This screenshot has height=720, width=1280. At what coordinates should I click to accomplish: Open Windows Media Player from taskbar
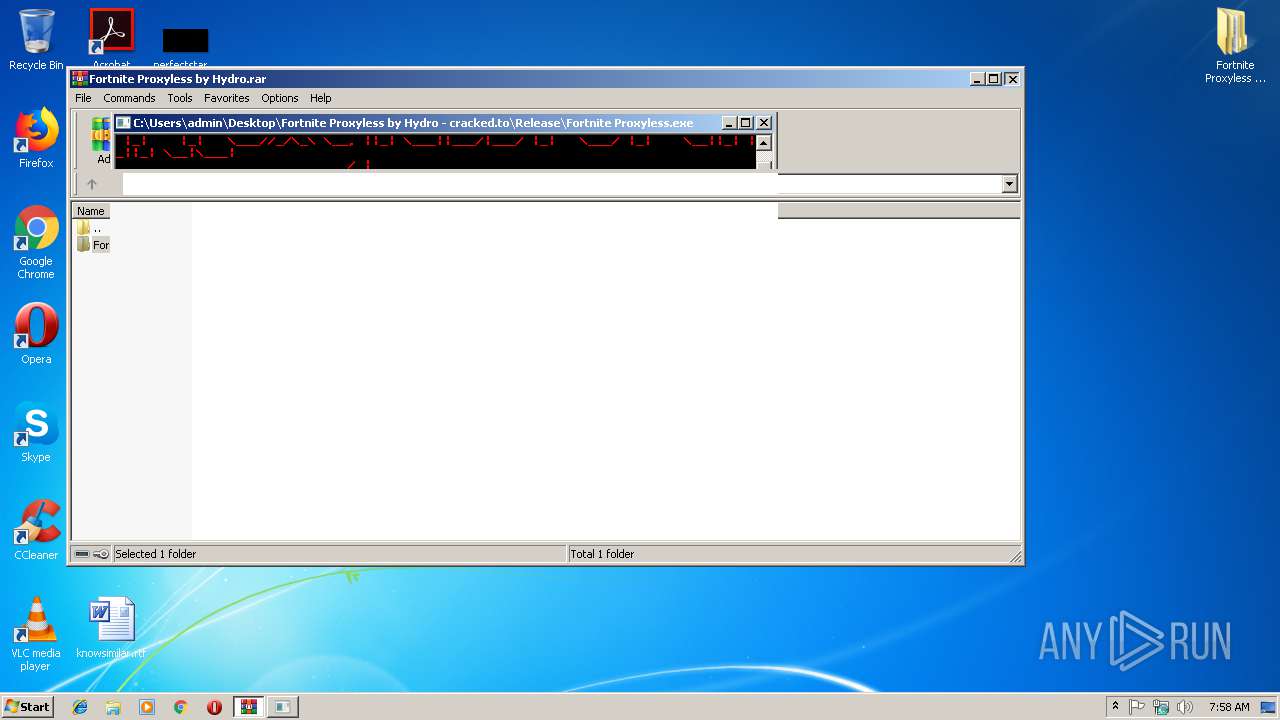click(147, 707)
